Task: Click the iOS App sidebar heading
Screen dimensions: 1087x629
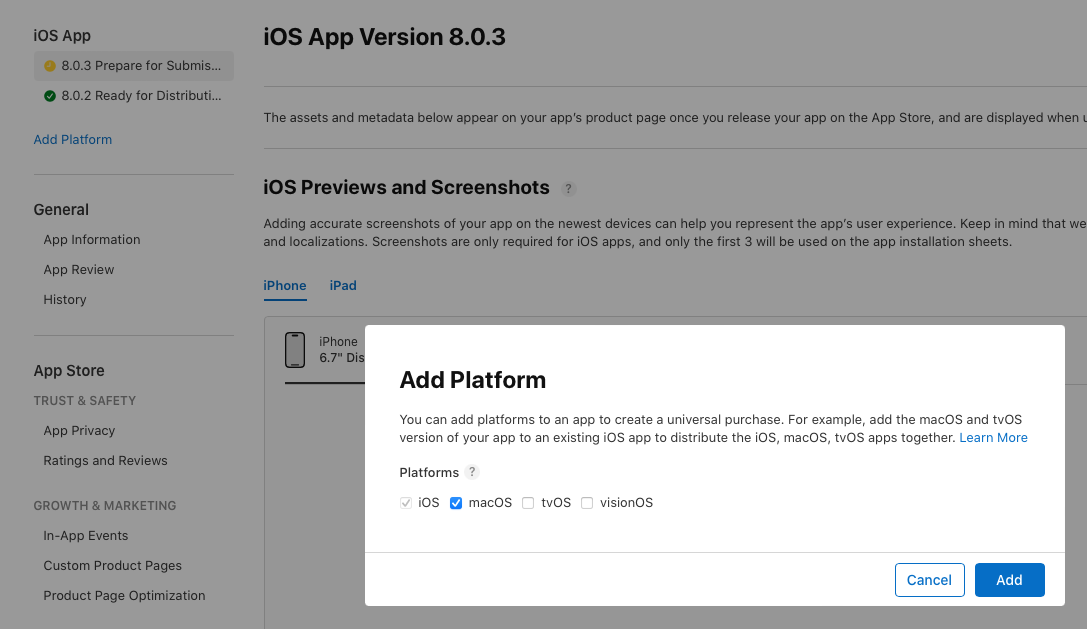Action: pos(62,35)
